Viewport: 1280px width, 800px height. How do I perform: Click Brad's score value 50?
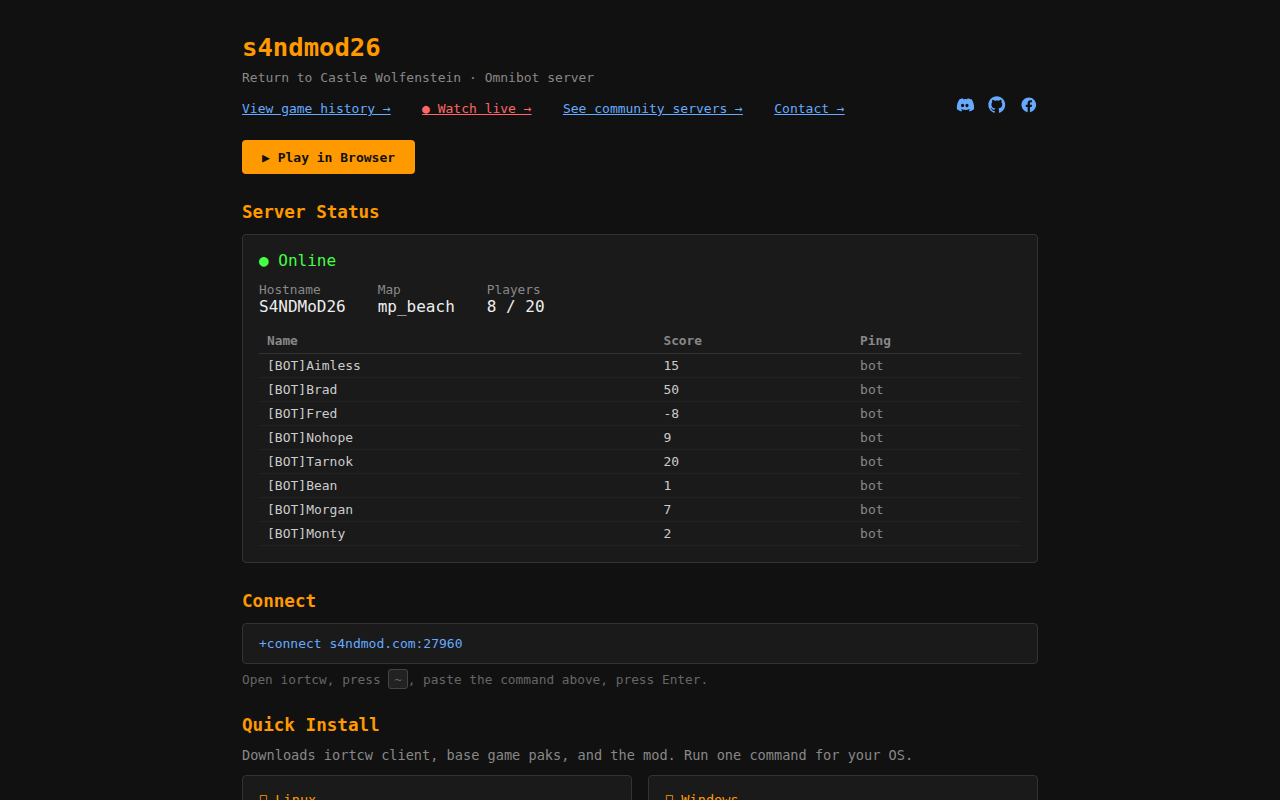pyautogui.click(x=671, y=390)
